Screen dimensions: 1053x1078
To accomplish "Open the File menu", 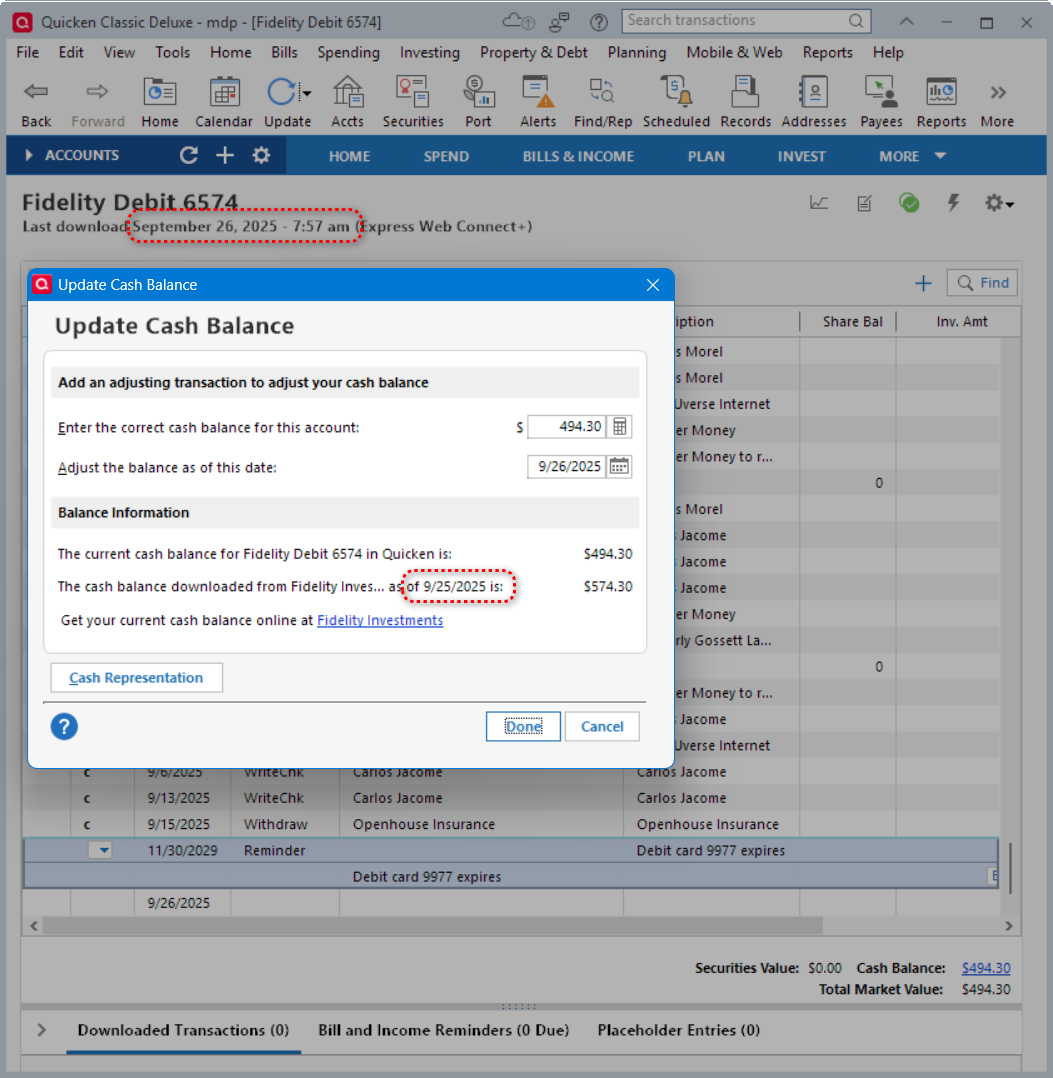I will point(27,52).
